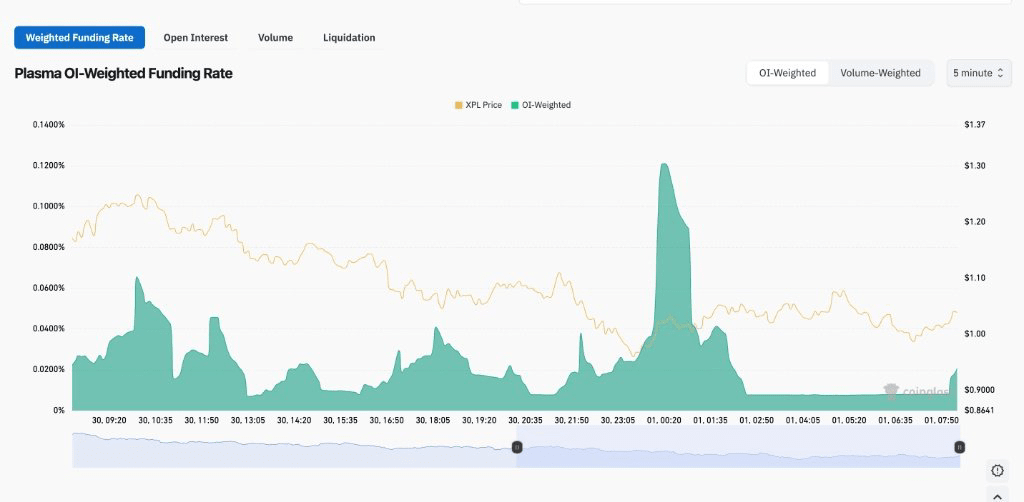Click the right range slider handle

coord(958,447)
